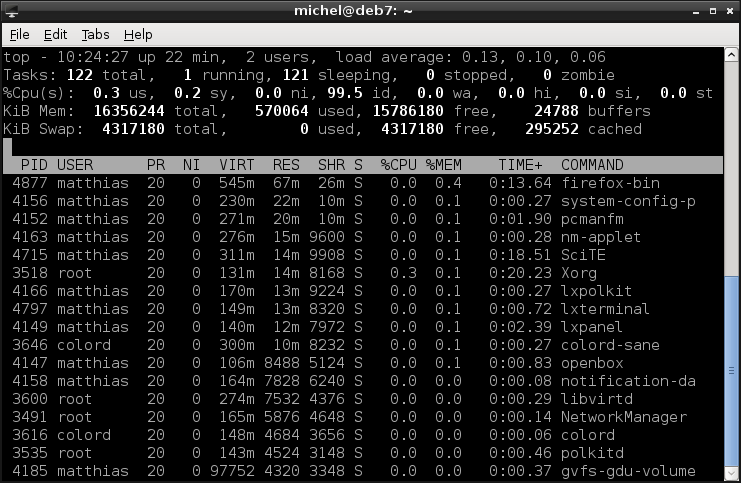
Task: Click the window menu icon in title bar
Action: coord(11,10)
